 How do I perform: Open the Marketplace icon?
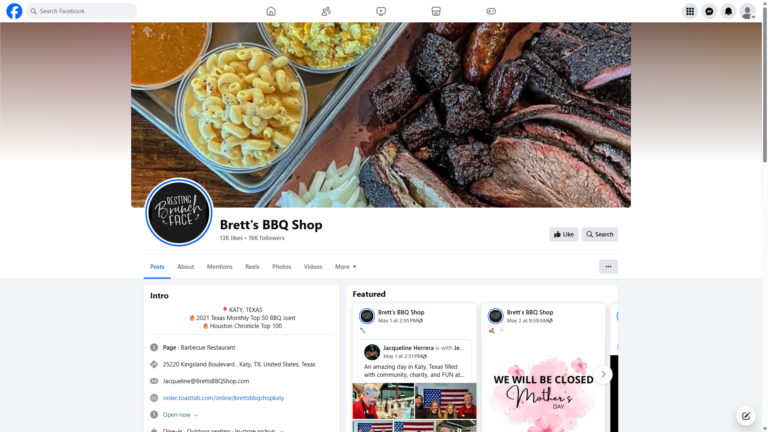click(x=436, y=11)
